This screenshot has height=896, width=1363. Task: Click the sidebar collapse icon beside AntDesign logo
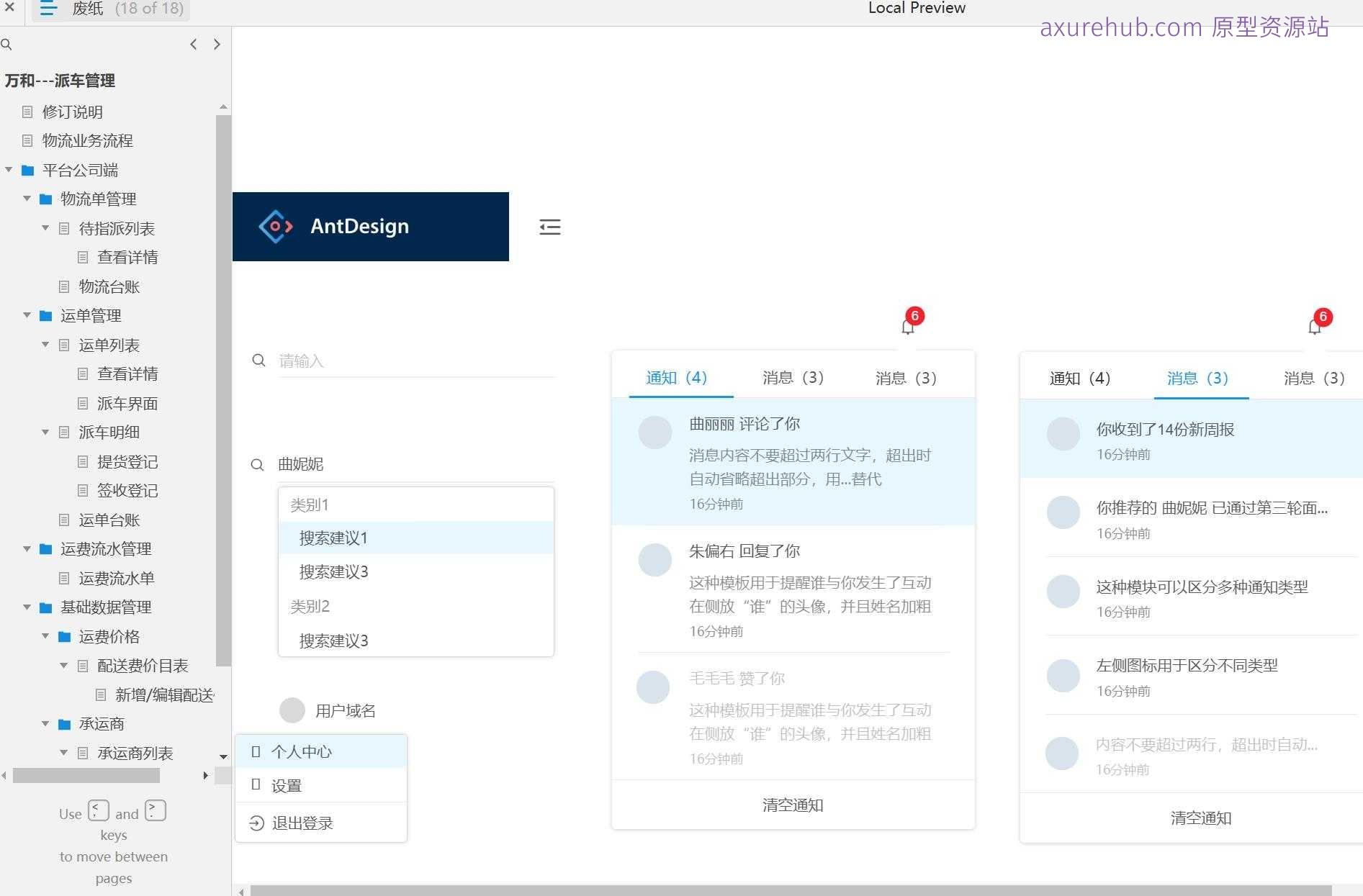(x=549, y=227)
